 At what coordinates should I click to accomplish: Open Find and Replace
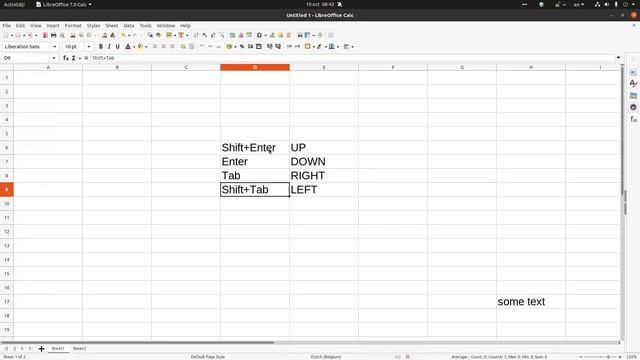pyautogui.click(x=150, y=36)
